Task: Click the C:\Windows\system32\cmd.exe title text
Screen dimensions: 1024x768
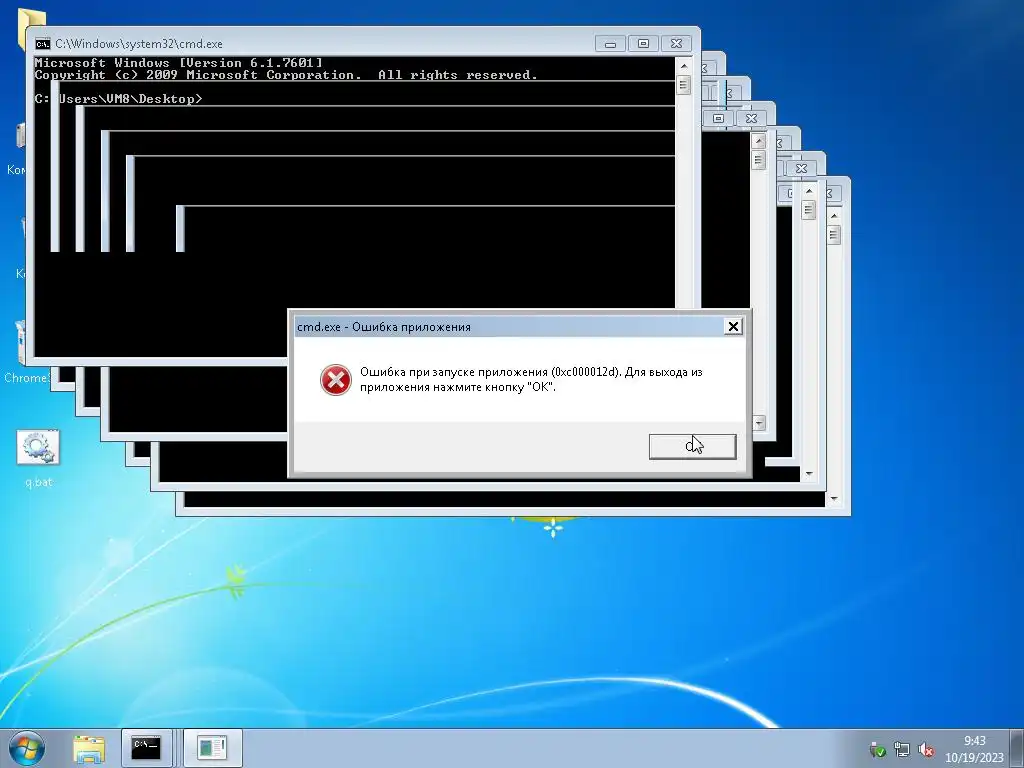Action: [x=138, y=44]
